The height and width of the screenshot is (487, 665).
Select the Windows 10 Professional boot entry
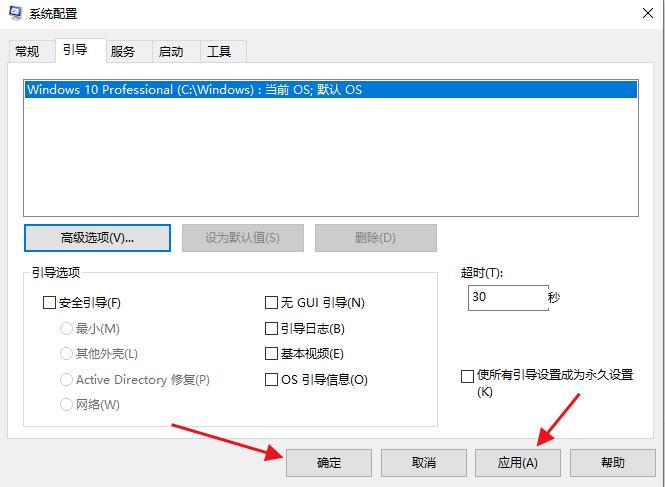pyautogui.click(x=331, y=90)
